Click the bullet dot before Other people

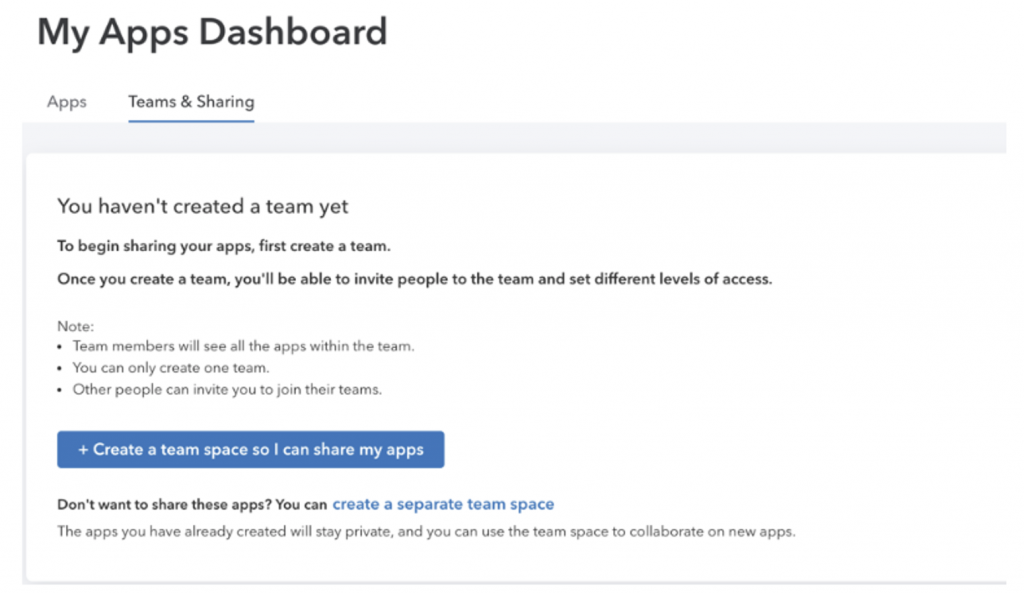point(60,391)
